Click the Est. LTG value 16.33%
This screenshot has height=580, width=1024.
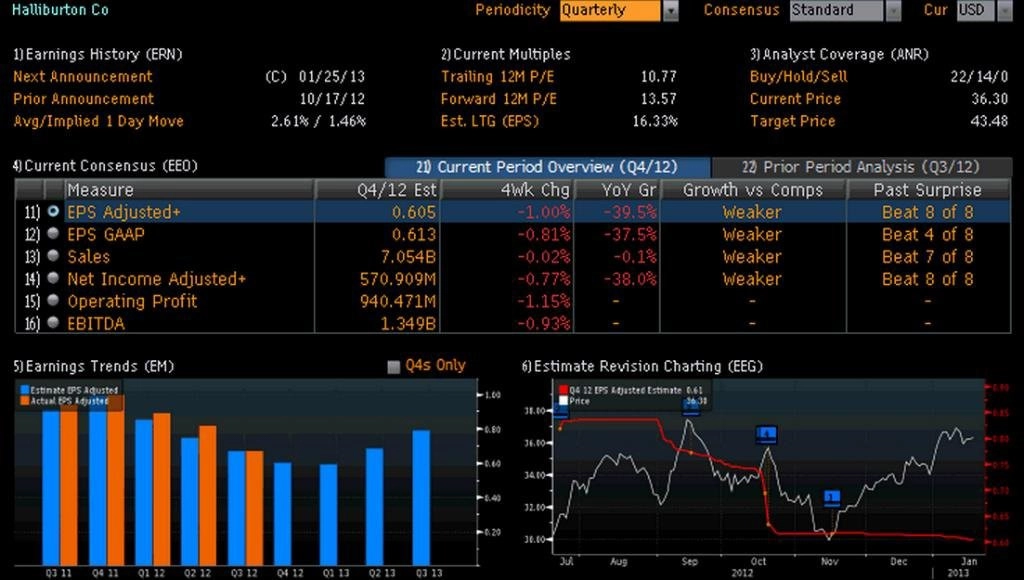pyautogui.click(x=655, y=121)
